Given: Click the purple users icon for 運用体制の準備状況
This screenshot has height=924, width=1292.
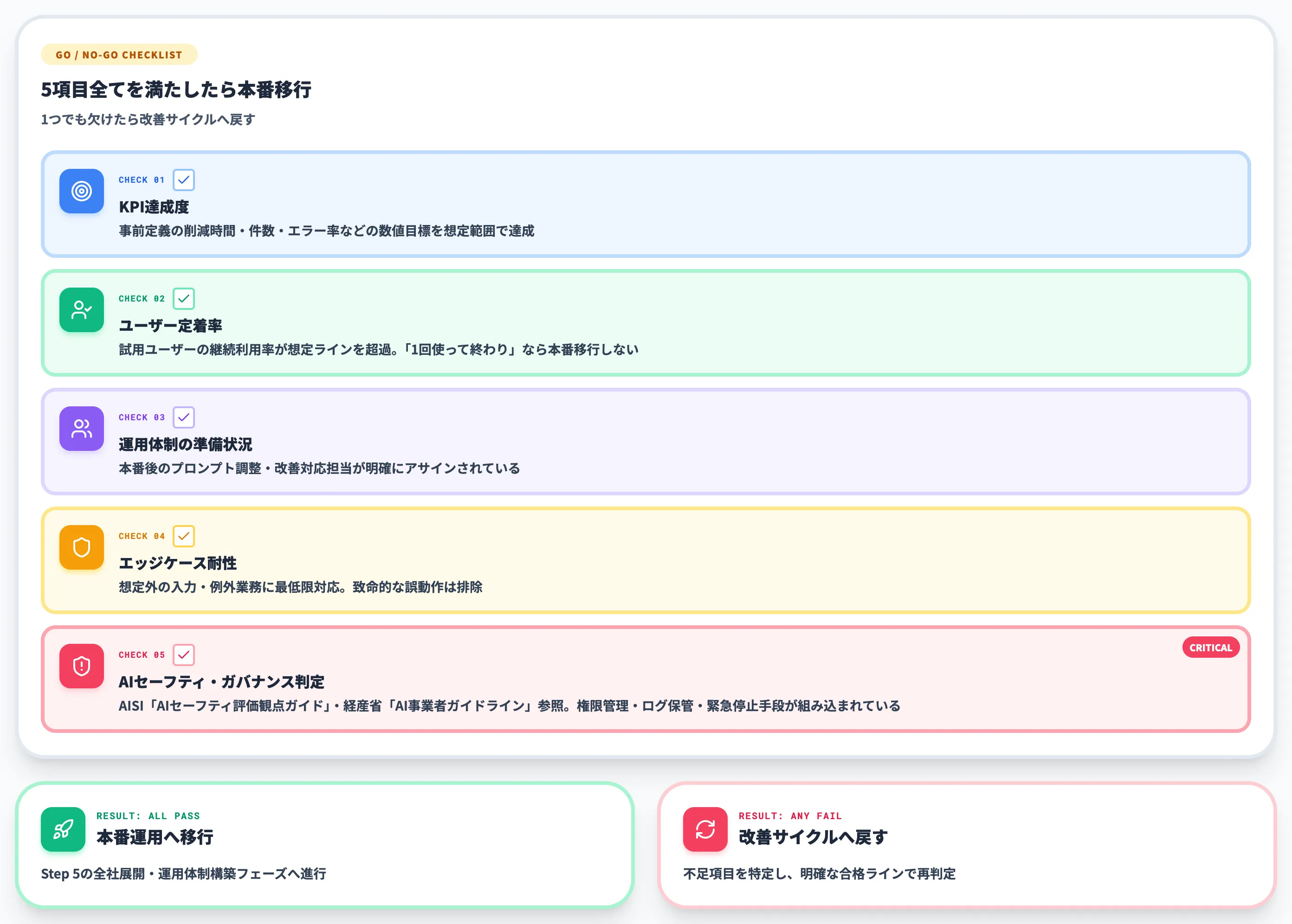Looking at the screenshot, I should pos(81,429).
